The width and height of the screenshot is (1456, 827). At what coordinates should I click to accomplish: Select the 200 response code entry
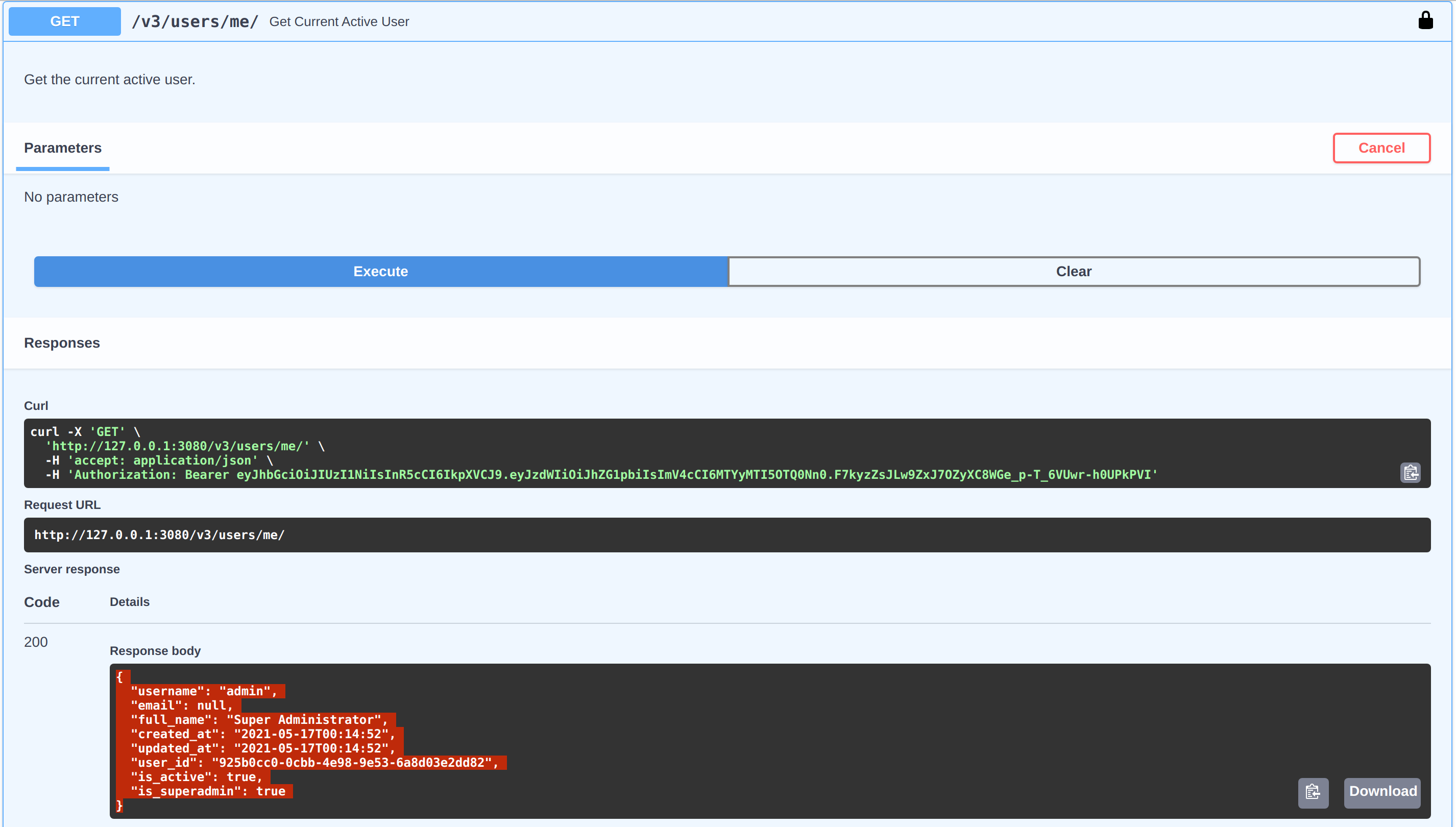pos(35,642)
